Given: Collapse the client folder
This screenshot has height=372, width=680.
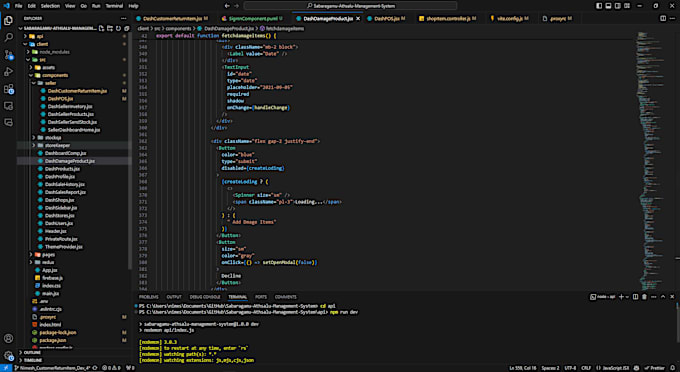Looking at the screenshot, I should pos(74,44).
